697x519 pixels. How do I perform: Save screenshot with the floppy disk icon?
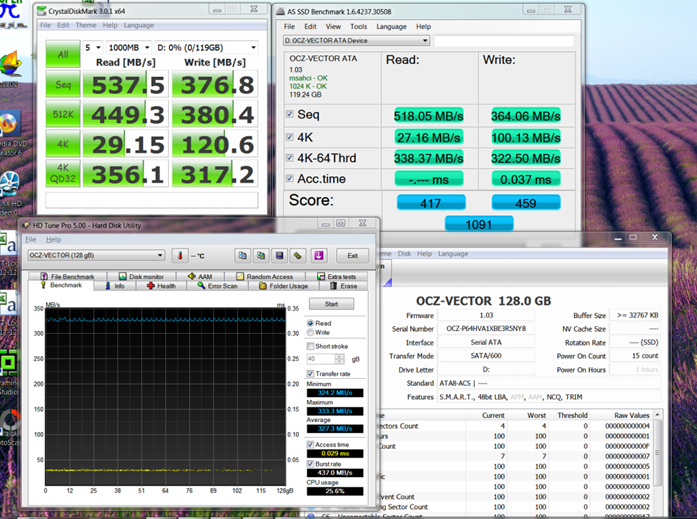280,256
